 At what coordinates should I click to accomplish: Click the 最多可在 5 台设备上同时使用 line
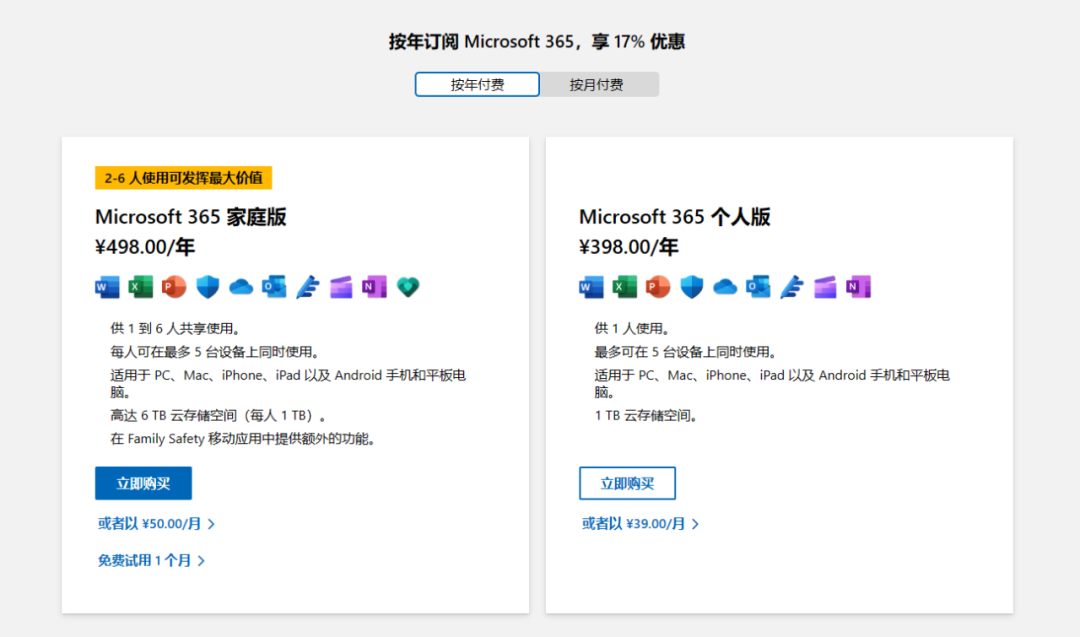pyautogui.click(x=685, y=352)
